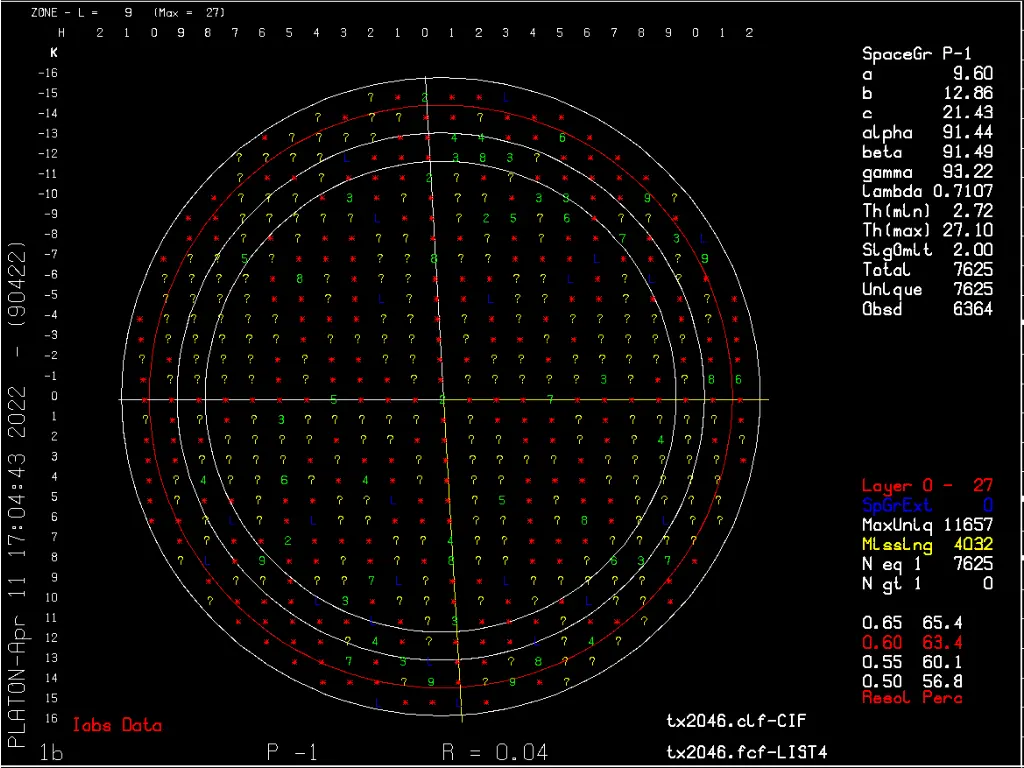Select the 'tx2046.fcf-LIST4' file name
The width and height of the screenshot is (1024, 768).
[x=746, y=752]
